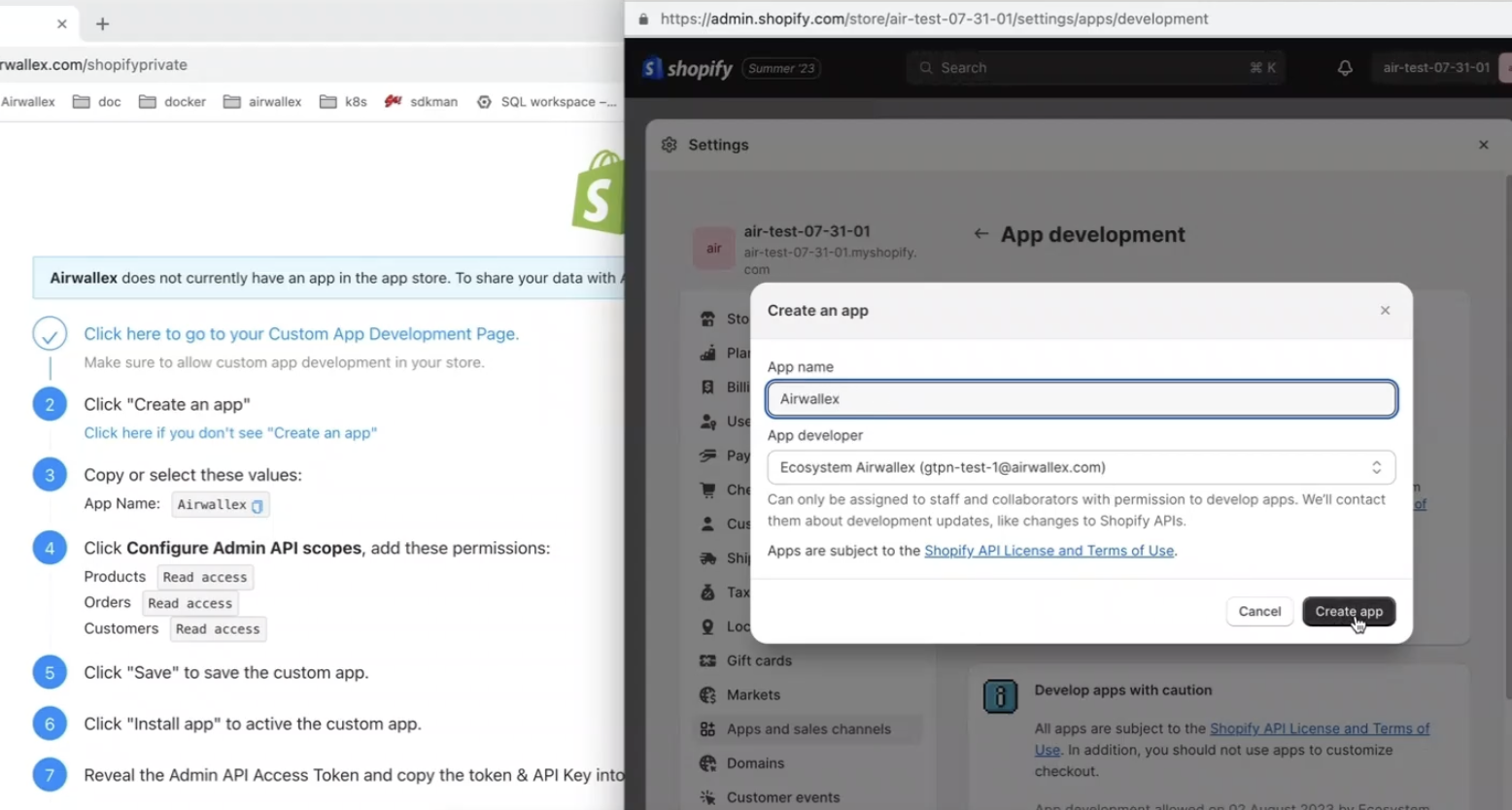Click the App name input field

[x=1081, y=399]
